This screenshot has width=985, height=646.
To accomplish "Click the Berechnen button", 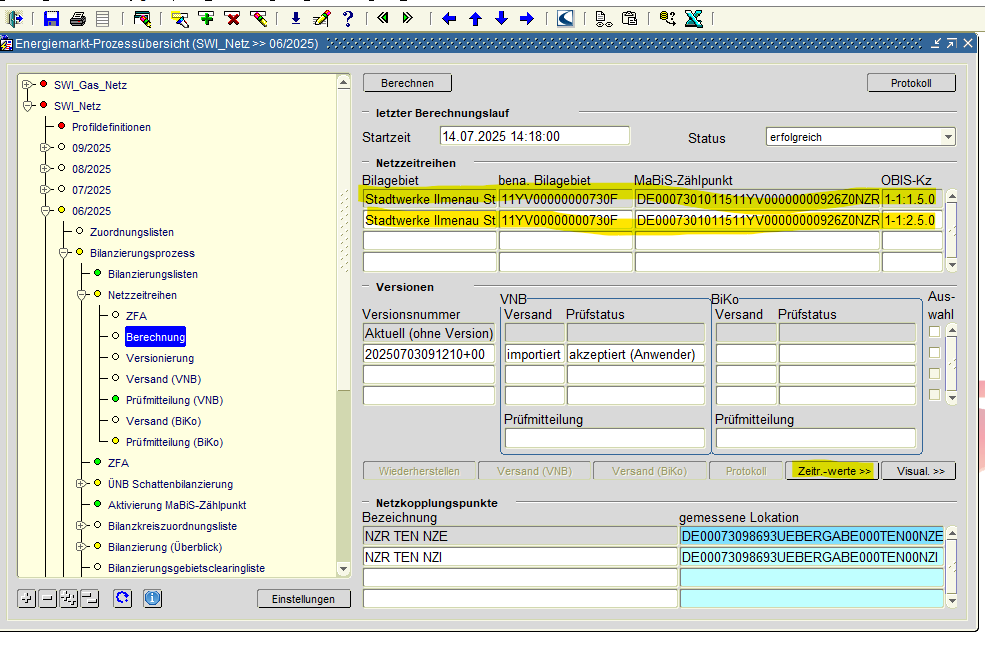I will 406,83.
